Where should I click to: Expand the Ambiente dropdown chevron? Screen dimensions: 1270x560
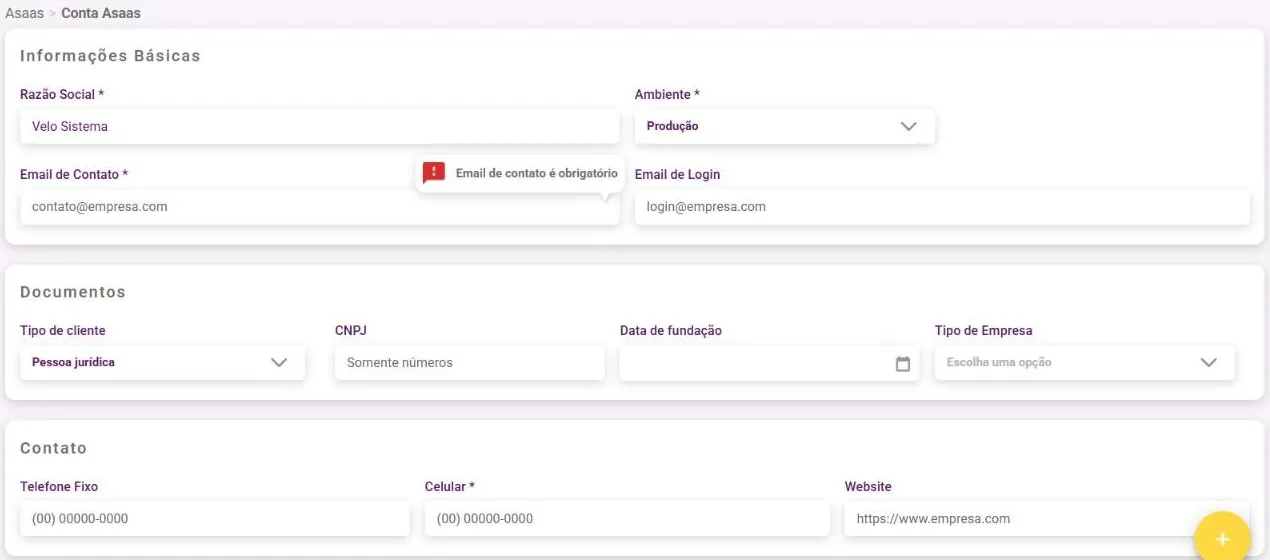pos(908,127)
